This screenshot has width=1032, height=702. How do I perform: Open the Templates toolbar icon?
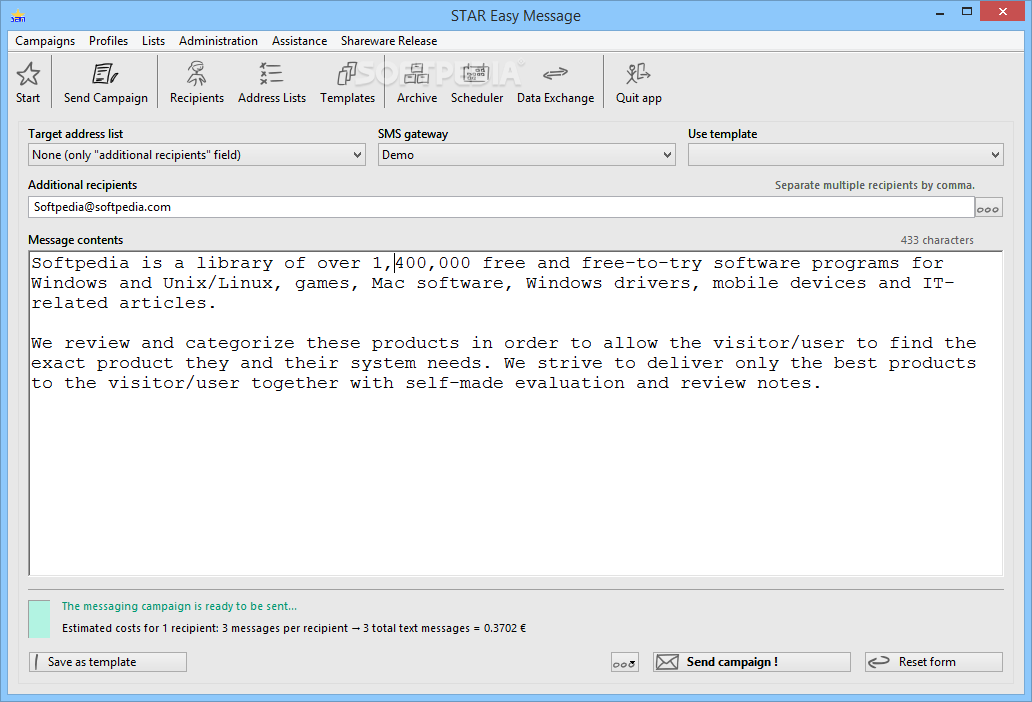[x=347, y=74]
